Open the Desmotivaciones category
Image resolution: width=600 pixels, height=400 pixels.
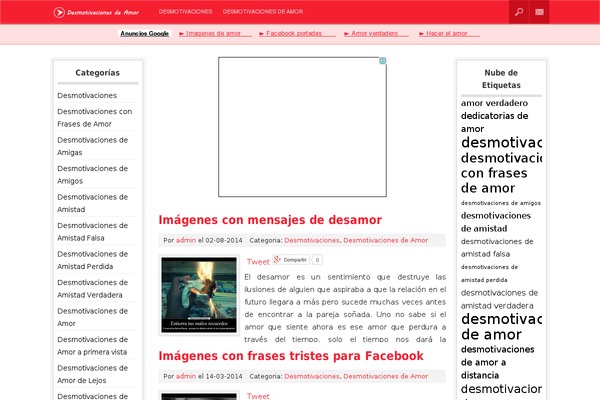tap(87, 96)
